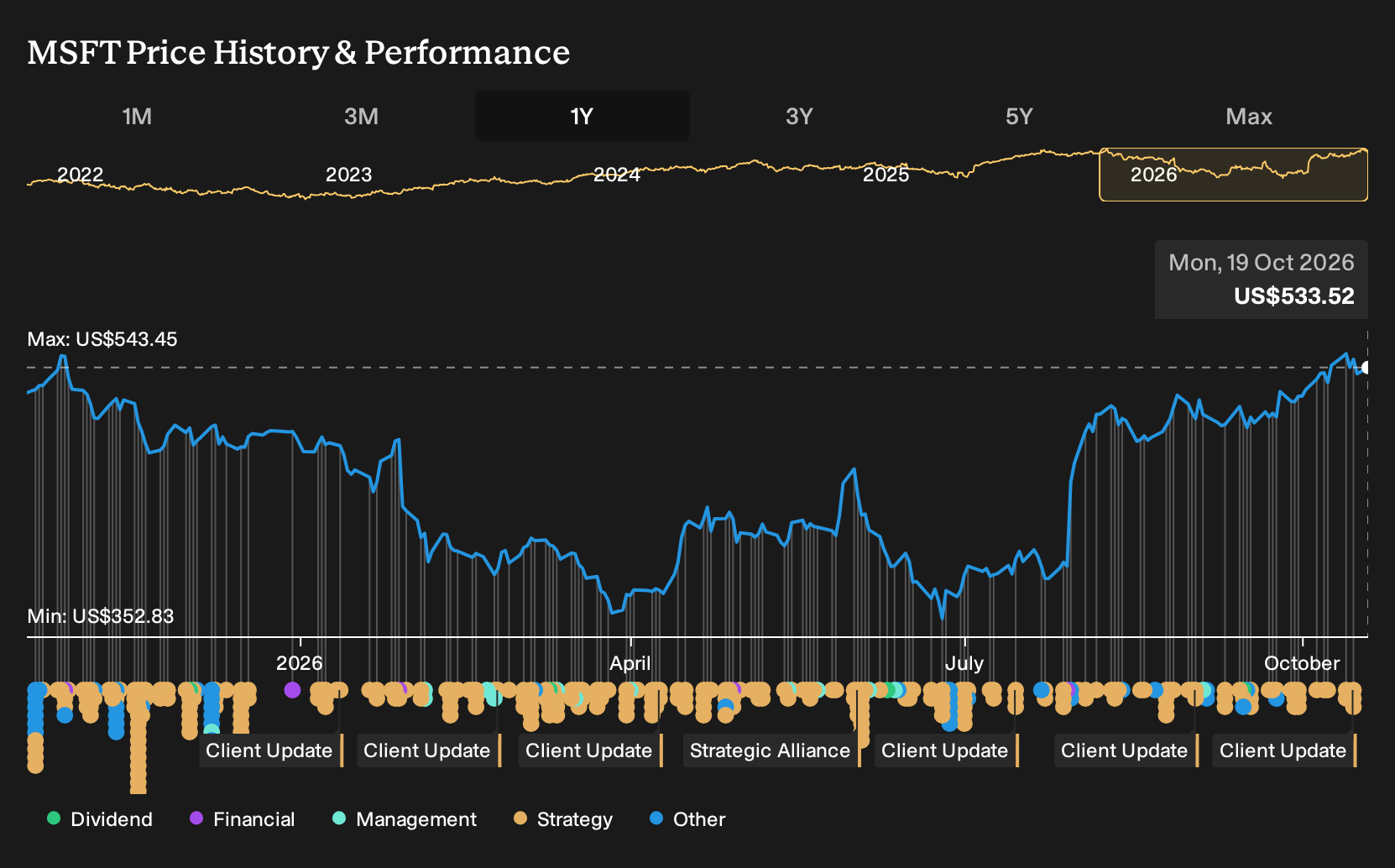Click the Mon, 19 Oct 2026 date text

pos(1261,263)
